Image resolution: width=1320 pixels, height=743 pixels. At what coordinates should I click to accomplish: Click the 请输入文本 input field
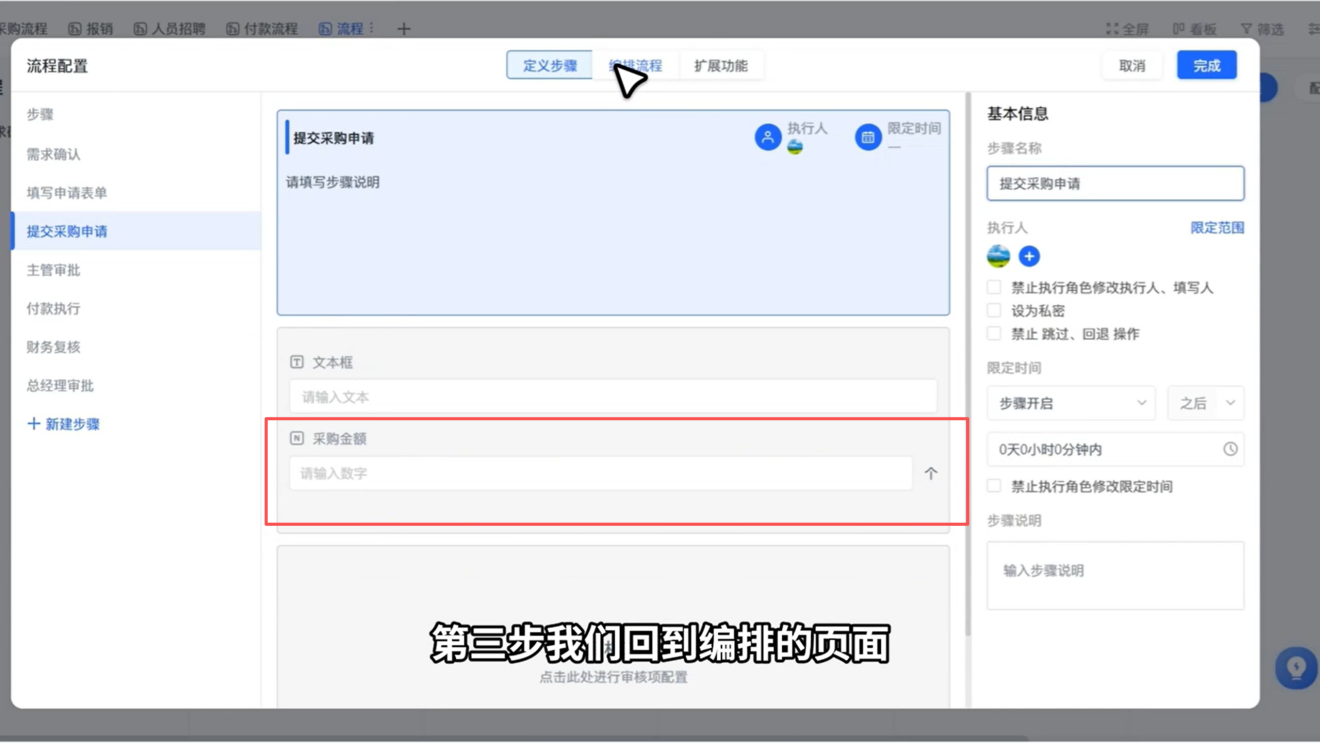(613, 397)
